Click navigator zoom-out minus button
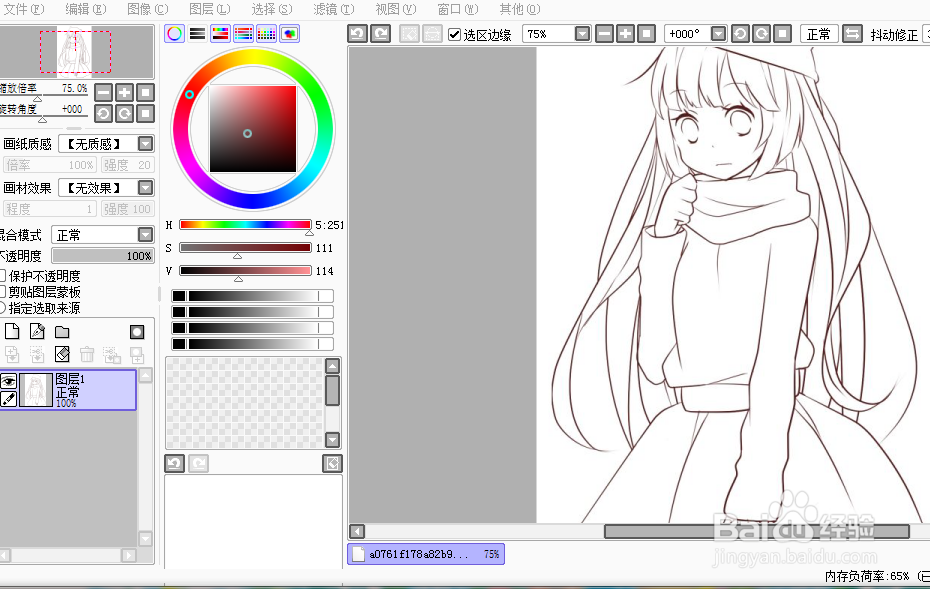This screenshot has width=930, height=589. pos(103,93)
